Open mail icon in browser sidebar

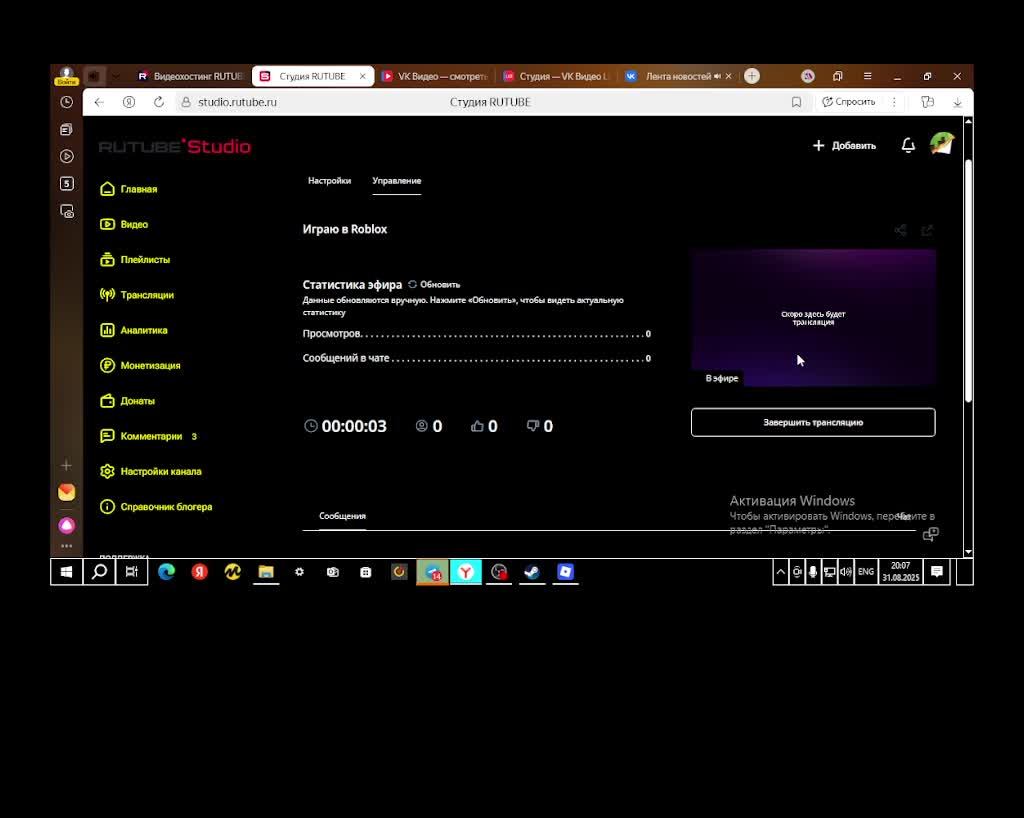point(67,492)
